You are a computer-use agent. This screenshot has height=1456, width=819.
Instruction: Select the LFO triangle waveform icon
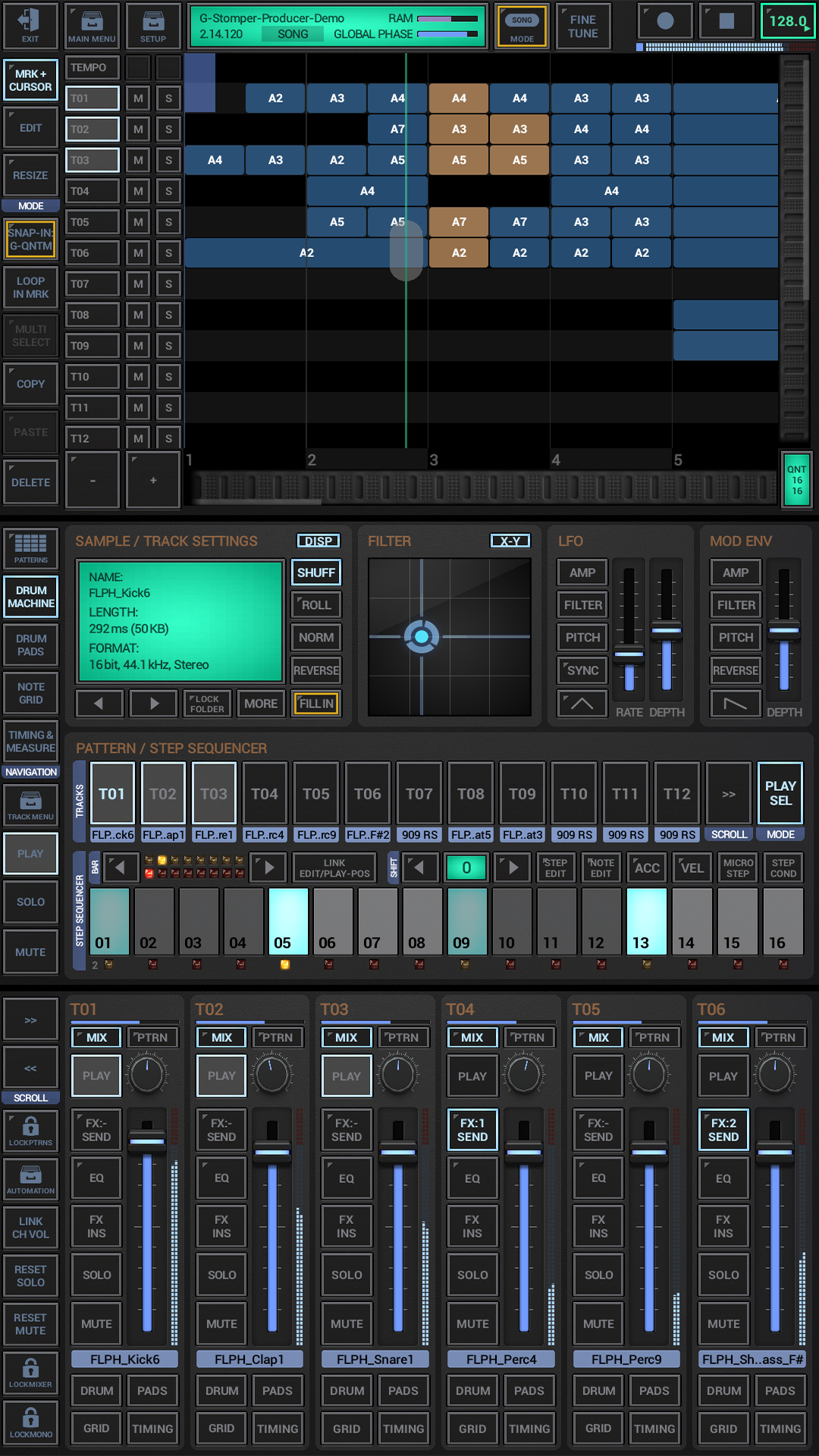(x=582, y=703)
